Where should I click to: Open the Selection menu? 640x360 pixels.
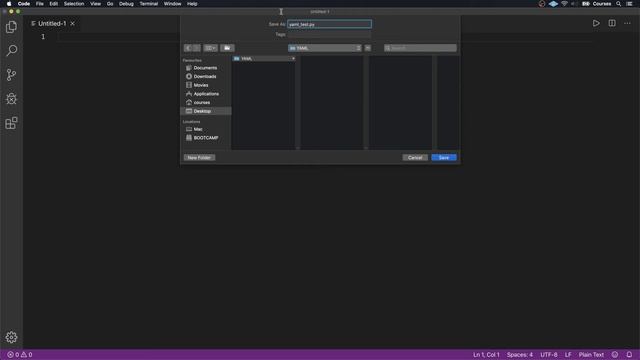tap(74, 4)
